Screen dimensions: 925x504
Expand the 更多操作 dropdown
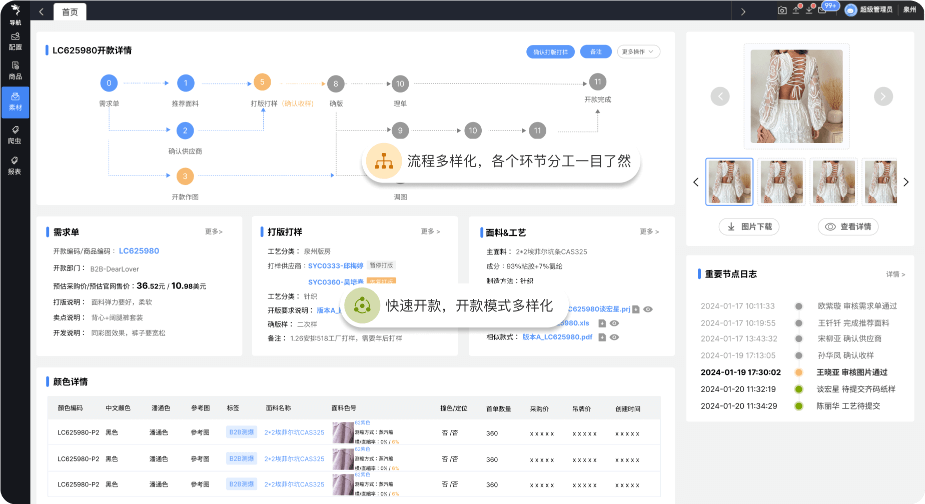click(639, 51)
